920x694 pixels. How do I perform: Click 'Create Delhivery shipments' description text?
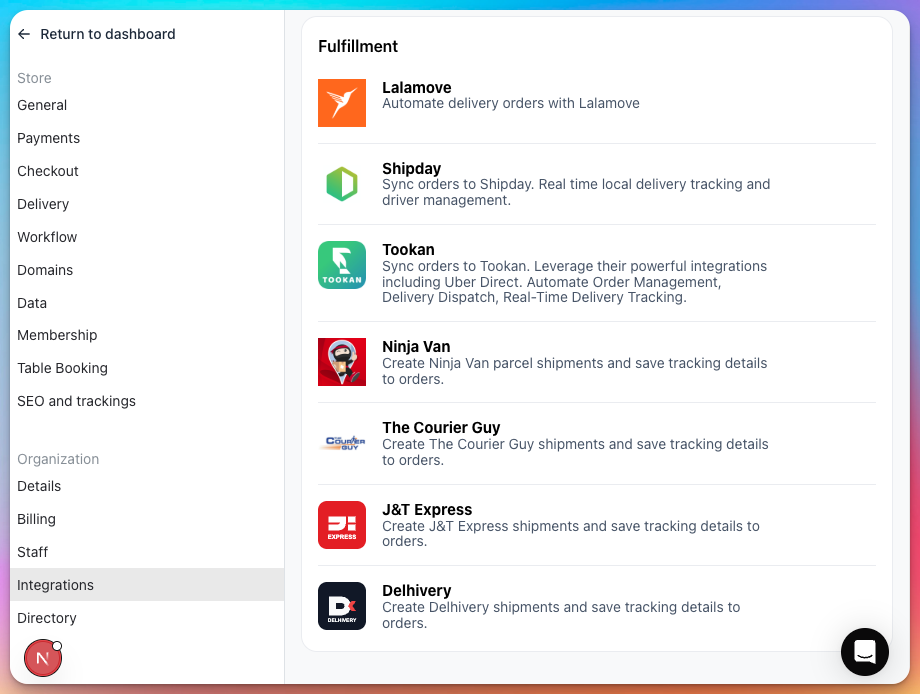click(561, 615)
